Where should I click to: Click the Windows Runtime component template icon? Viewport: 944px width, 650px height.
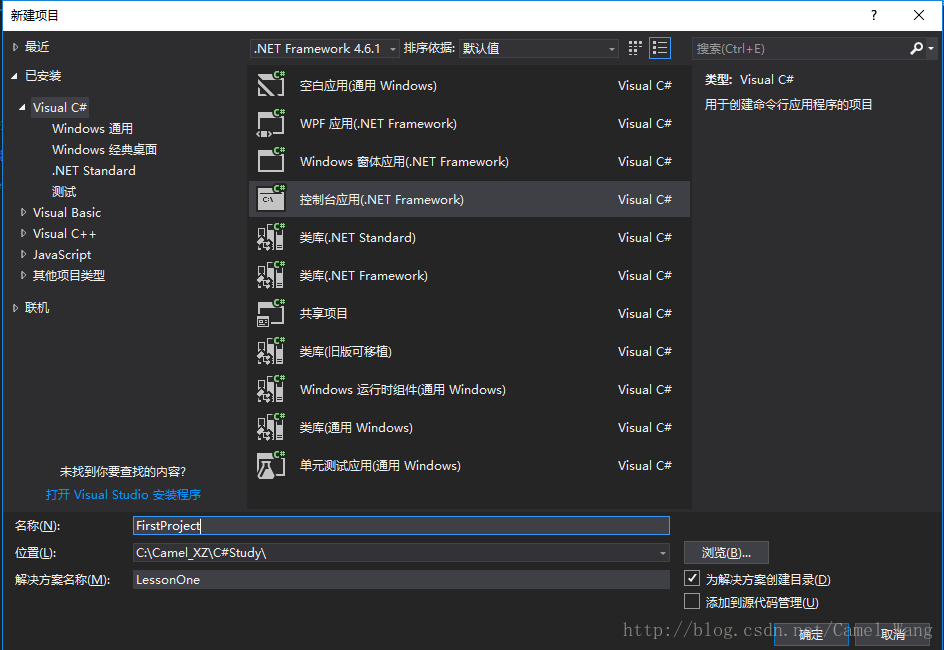tap(271, 389)
